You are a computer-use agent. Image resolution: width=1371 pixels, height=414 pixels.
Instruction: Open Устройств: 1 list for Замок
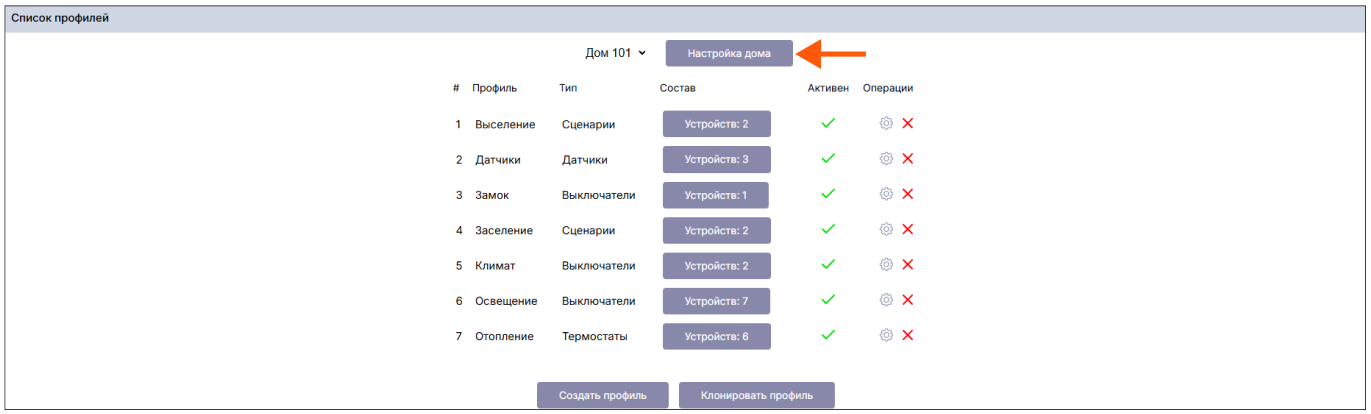715,195
